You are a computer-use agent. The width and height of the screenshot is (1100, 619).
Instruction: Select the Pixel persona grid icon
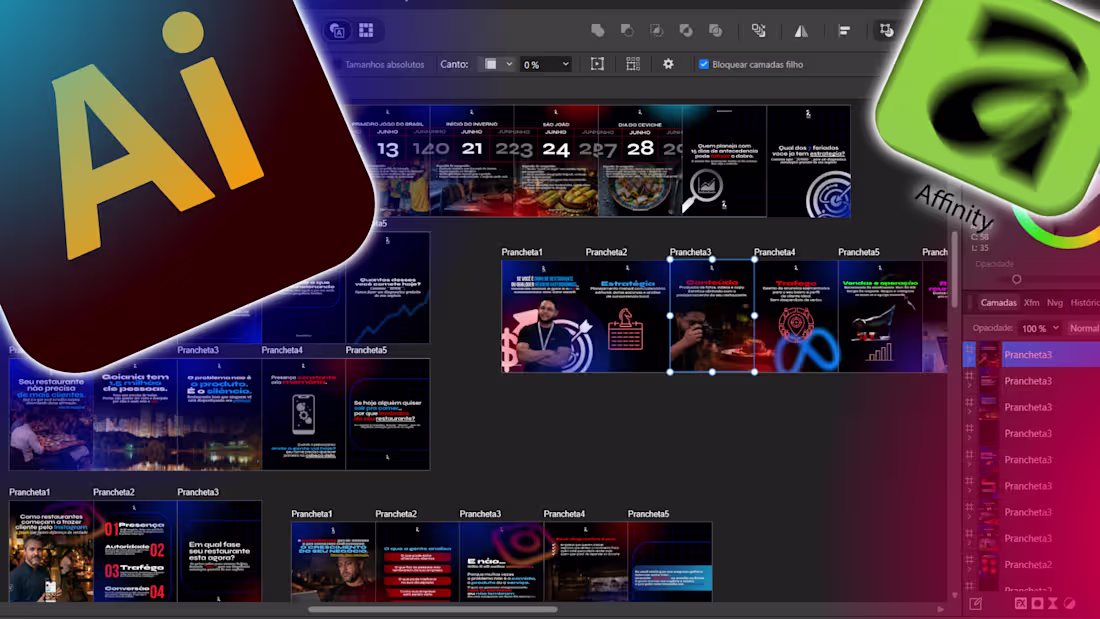pyautogui.click(x=366, y=30)
